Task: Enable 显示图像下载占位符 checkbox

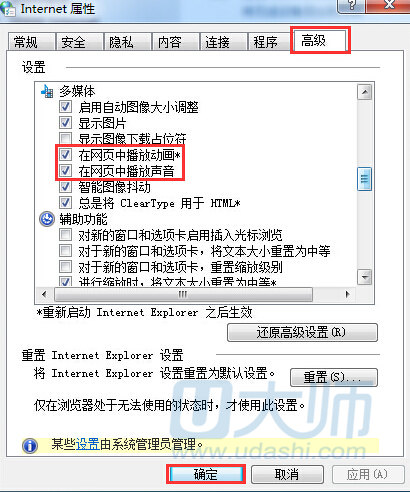Action: coord(65,138)
